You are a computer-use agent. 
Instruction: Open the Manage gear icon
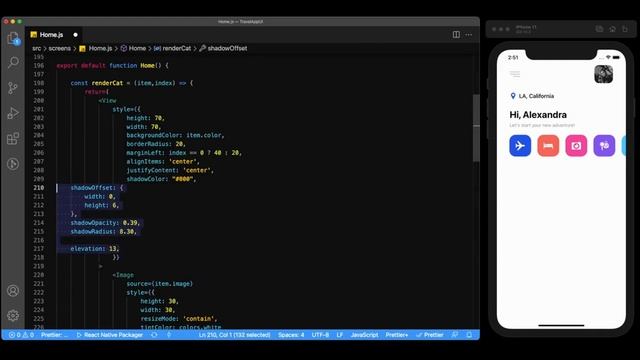(x=13, y=316)
